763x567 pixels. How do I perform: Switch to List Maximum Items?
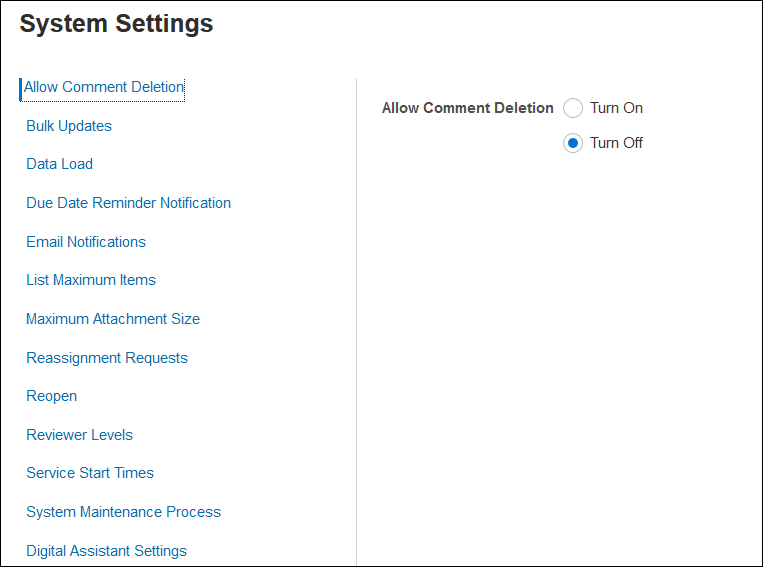91,280
